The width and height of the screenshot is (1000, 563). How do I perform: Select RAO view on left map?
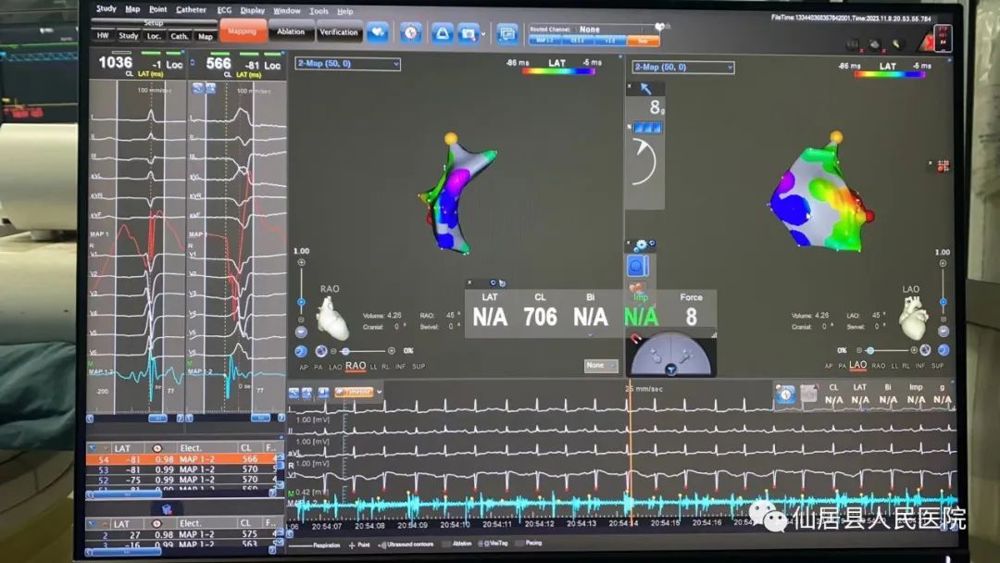(x=355, y=366)
